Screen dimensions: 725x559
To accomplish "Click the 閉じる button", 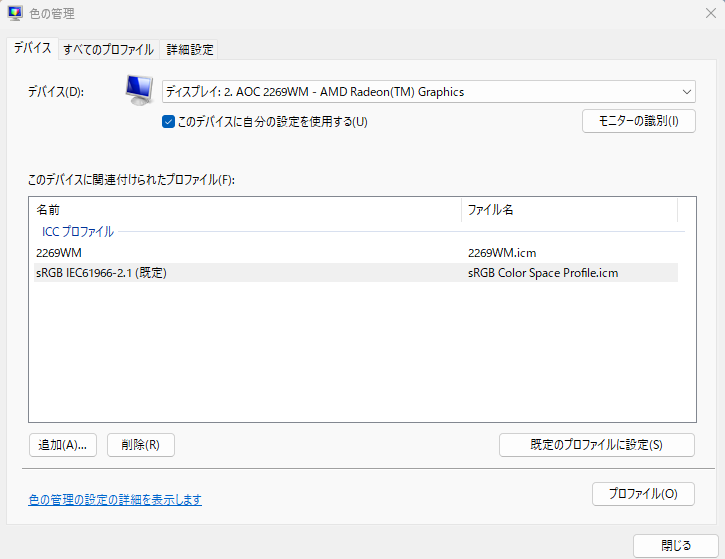I will pos(676,546).
